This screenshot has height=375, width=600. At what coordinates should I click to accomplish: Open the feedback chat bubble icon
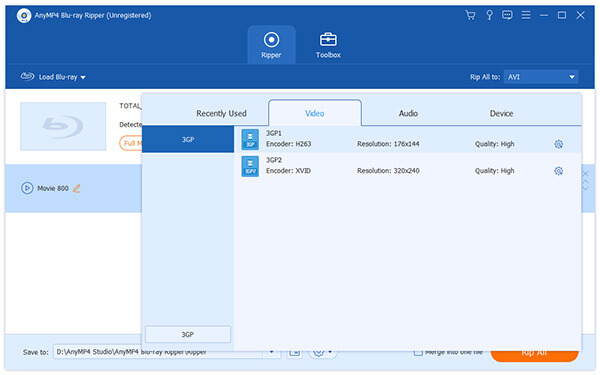coord(507,15)
